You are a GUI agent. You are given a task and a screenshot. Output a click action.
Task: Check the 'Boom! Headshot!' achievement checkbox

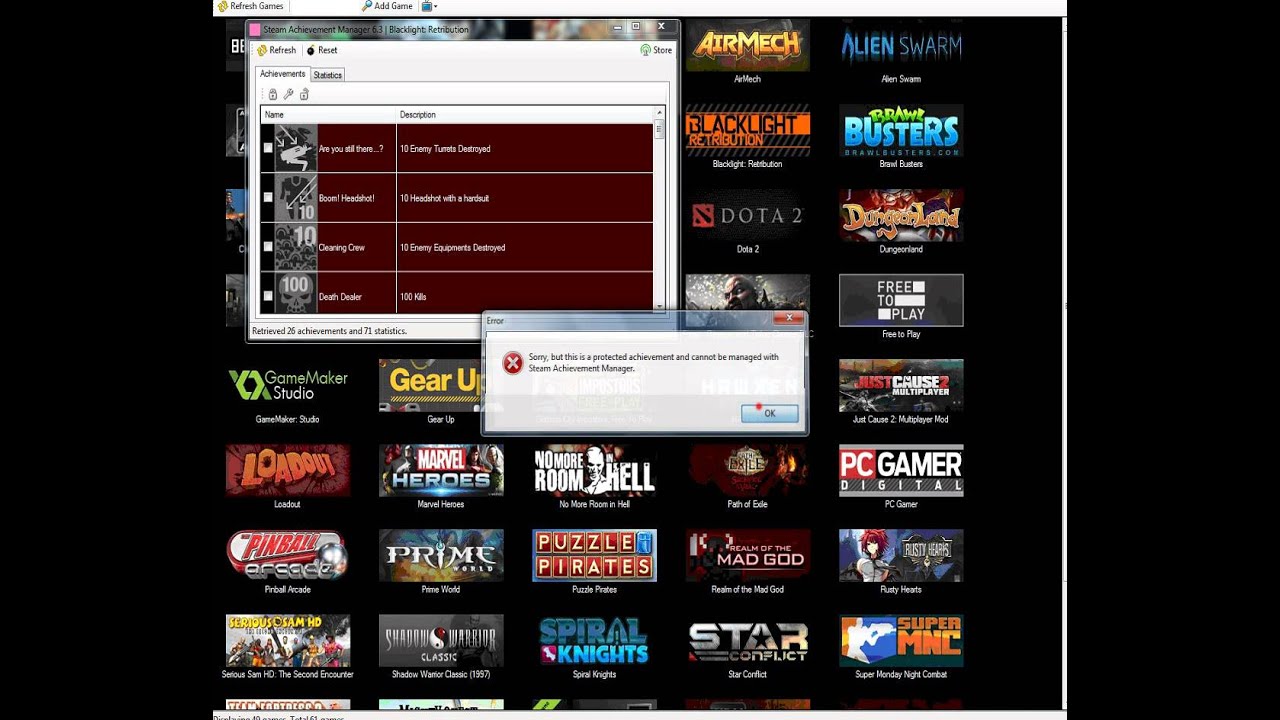click(x=268, y=197)
